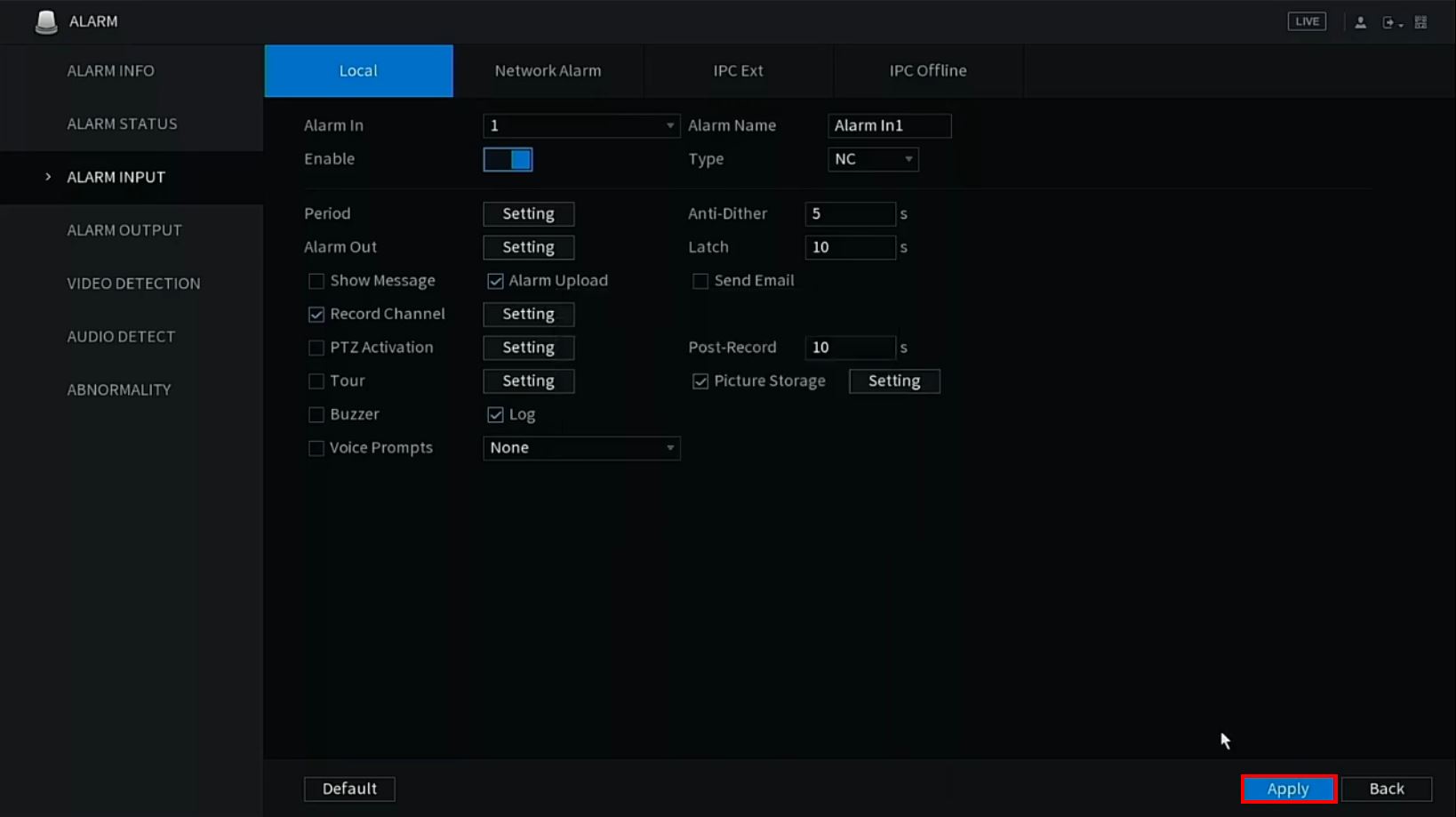This screenshot has width=1456, height=817.
Task: Click the alarm bell icon
Action: [x=46, y=21]
